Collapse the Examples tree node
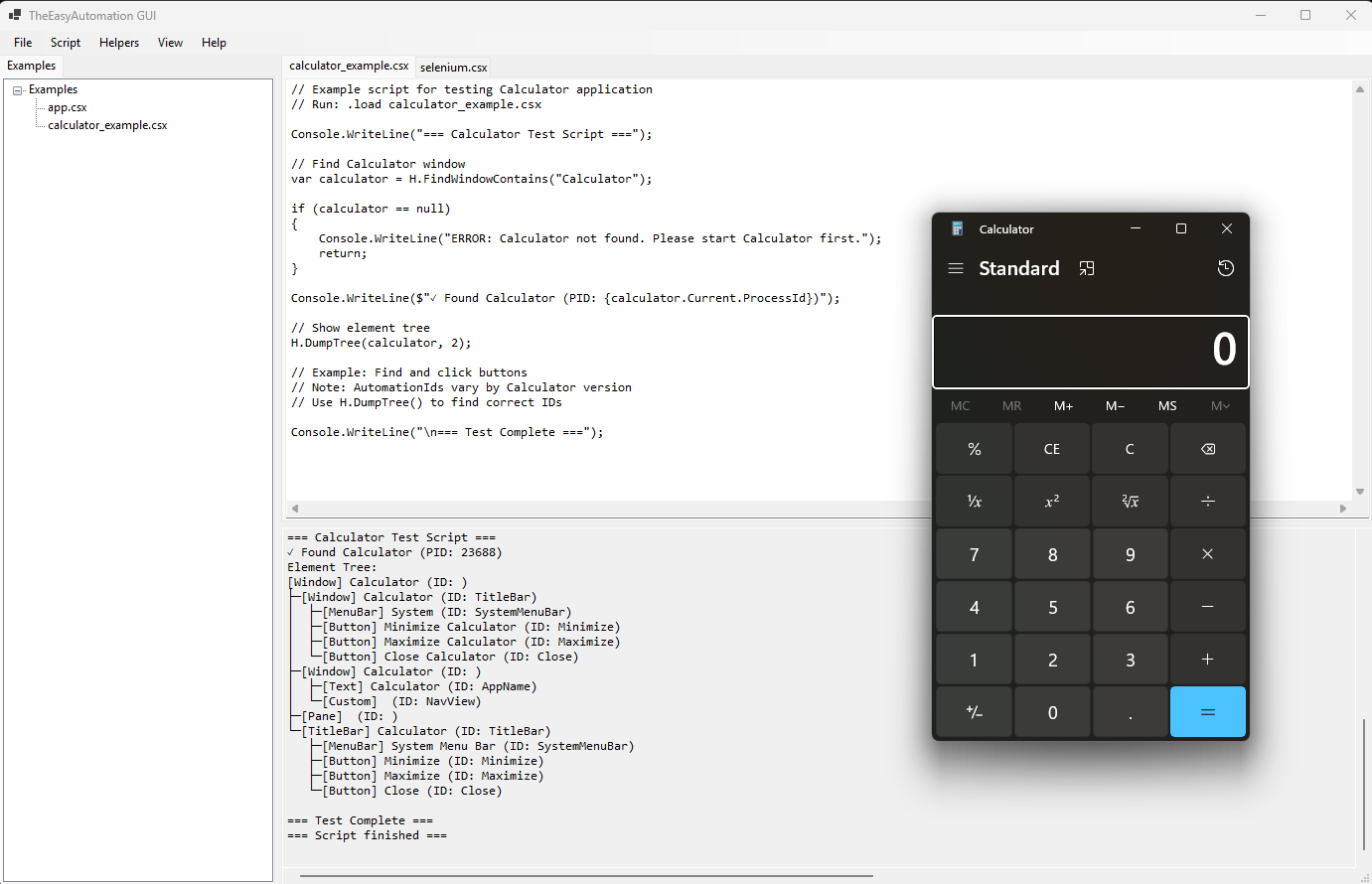 (x=18, y=90)
